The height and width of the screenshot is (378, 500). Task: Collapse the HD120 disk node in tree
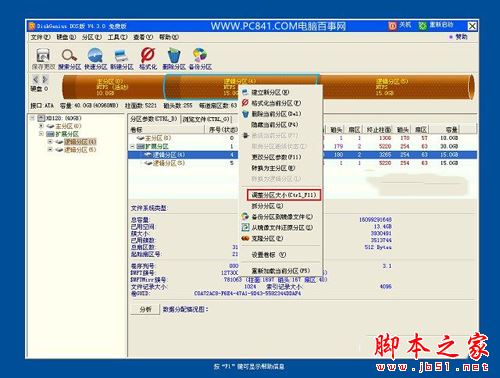[33, 118]
